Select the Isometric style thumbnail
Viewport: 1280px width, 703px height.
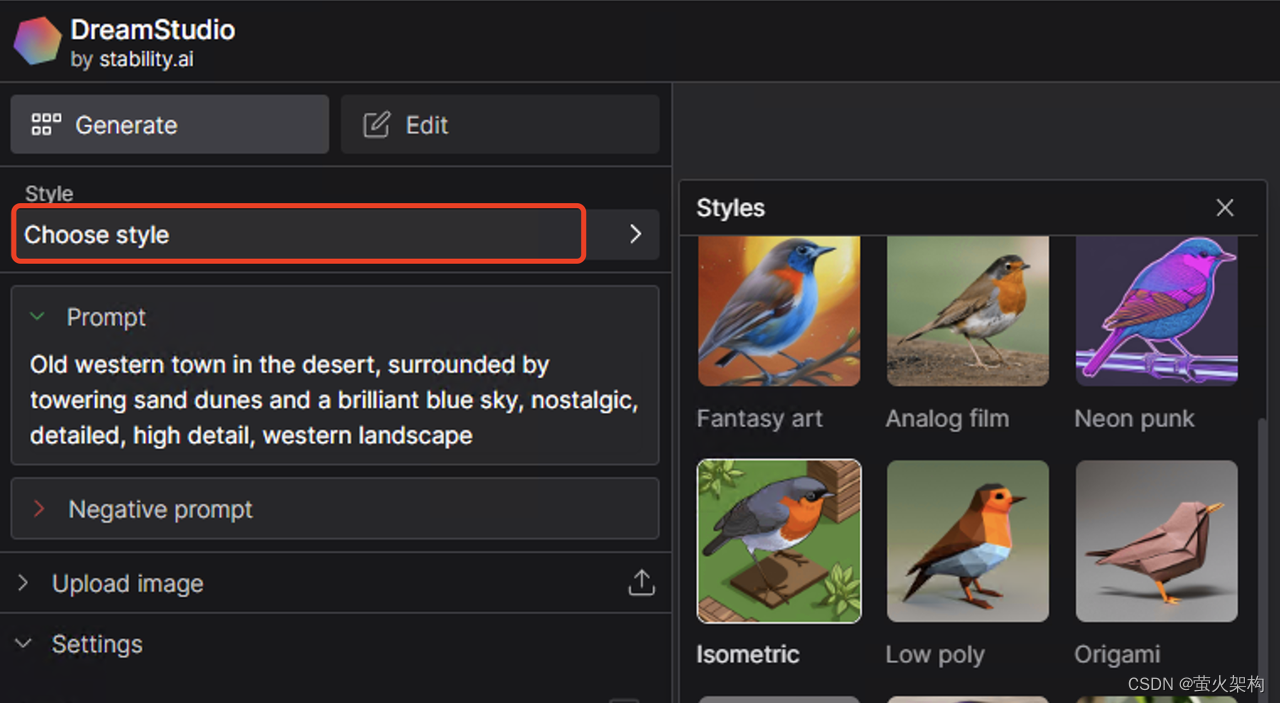[x=779, y=541]
